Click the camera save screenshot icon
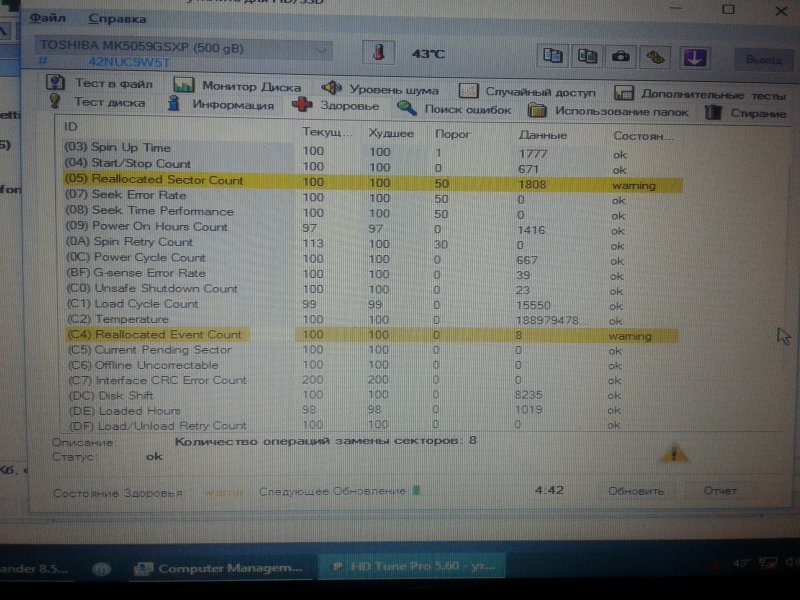 click(621, 55)
